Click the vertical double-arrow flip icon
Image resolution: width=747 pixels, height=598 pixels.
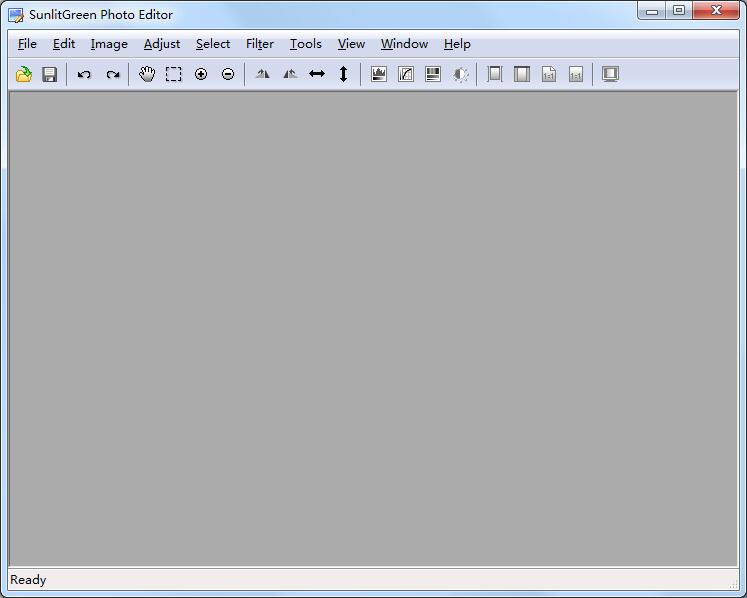[344, 74]
